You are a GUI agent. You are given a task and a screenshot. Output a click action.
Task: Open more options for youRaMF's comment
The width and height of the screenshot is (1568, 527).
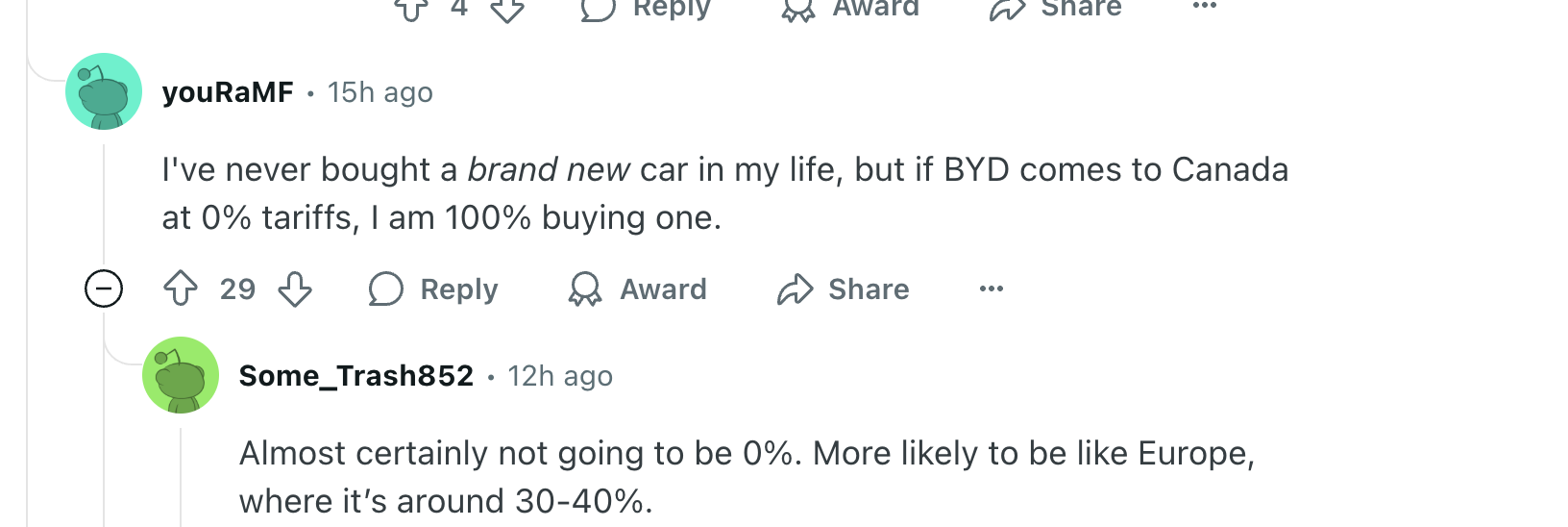(992, 289)
